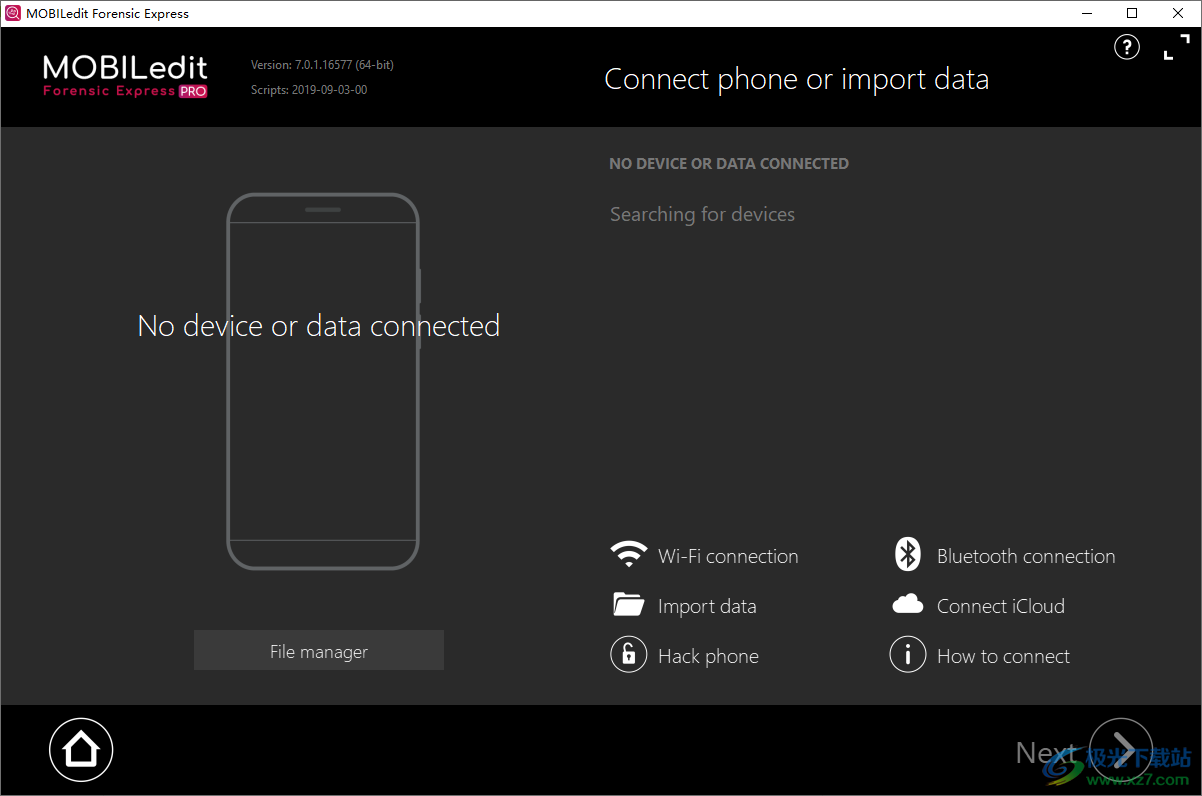Select the 'Searching for devices' text
This screenshot has width=1202, height=796.
pyautogui.click(x=702, y=214)
